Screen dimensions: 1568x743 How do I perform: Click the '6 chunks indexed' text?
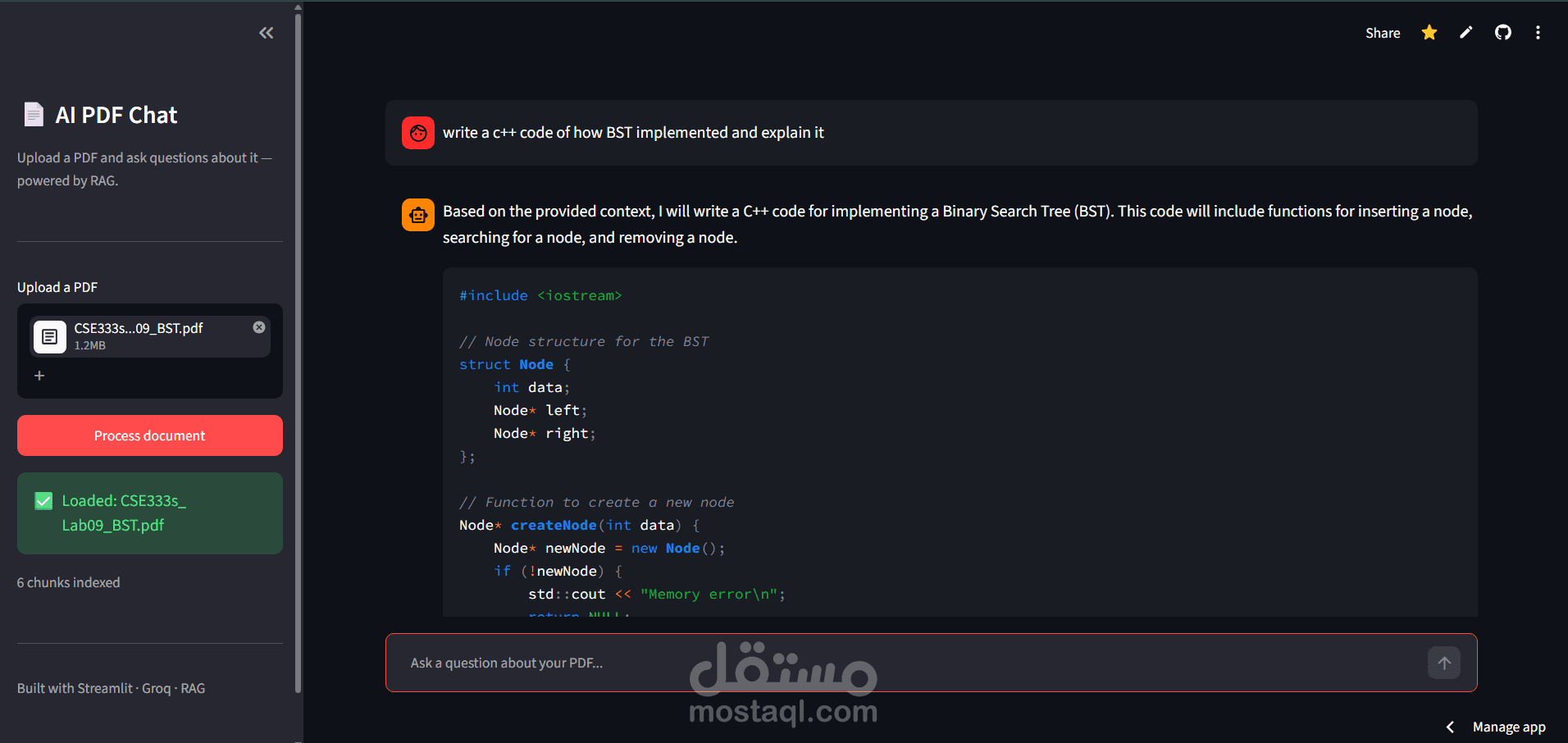(x=69, y=582)
